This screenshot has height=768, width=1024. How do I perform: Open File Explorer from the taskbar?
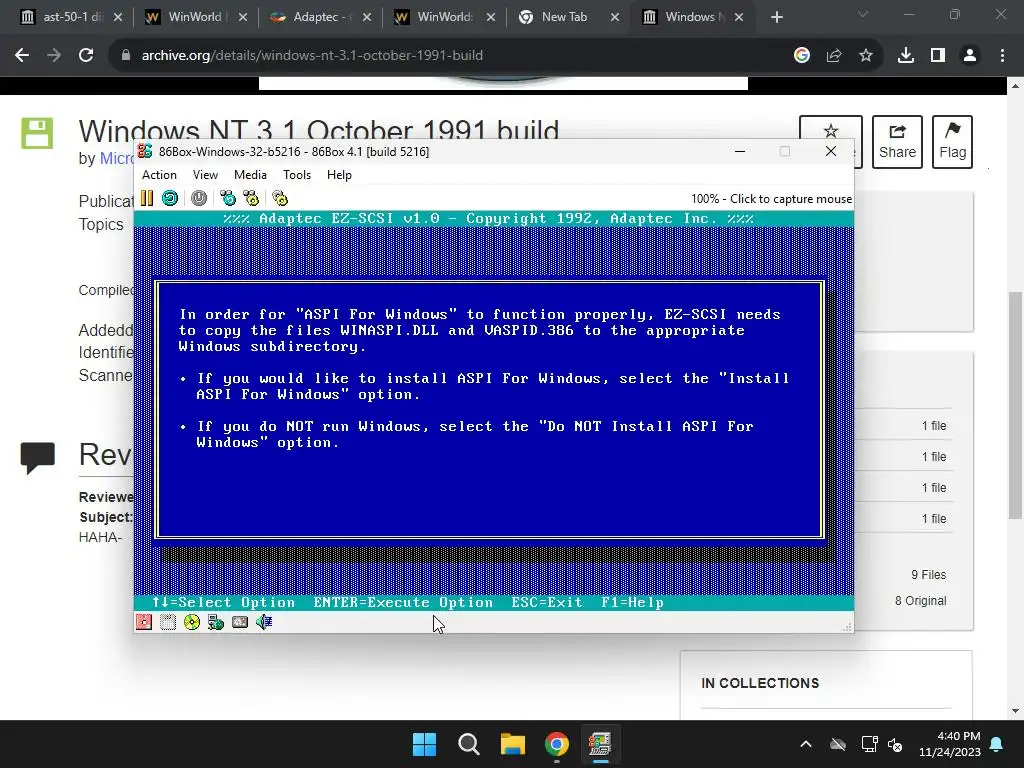(513, 744)
